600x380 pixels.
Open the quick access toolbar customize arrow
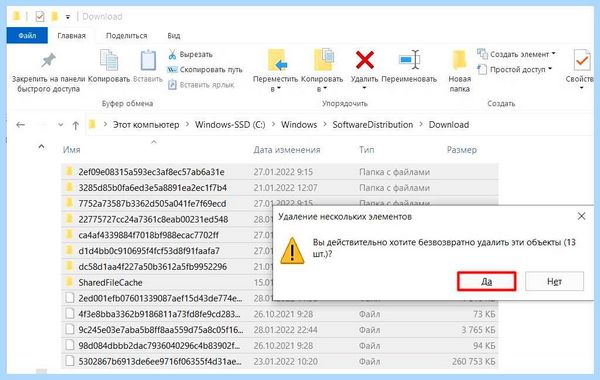(68, 17)
